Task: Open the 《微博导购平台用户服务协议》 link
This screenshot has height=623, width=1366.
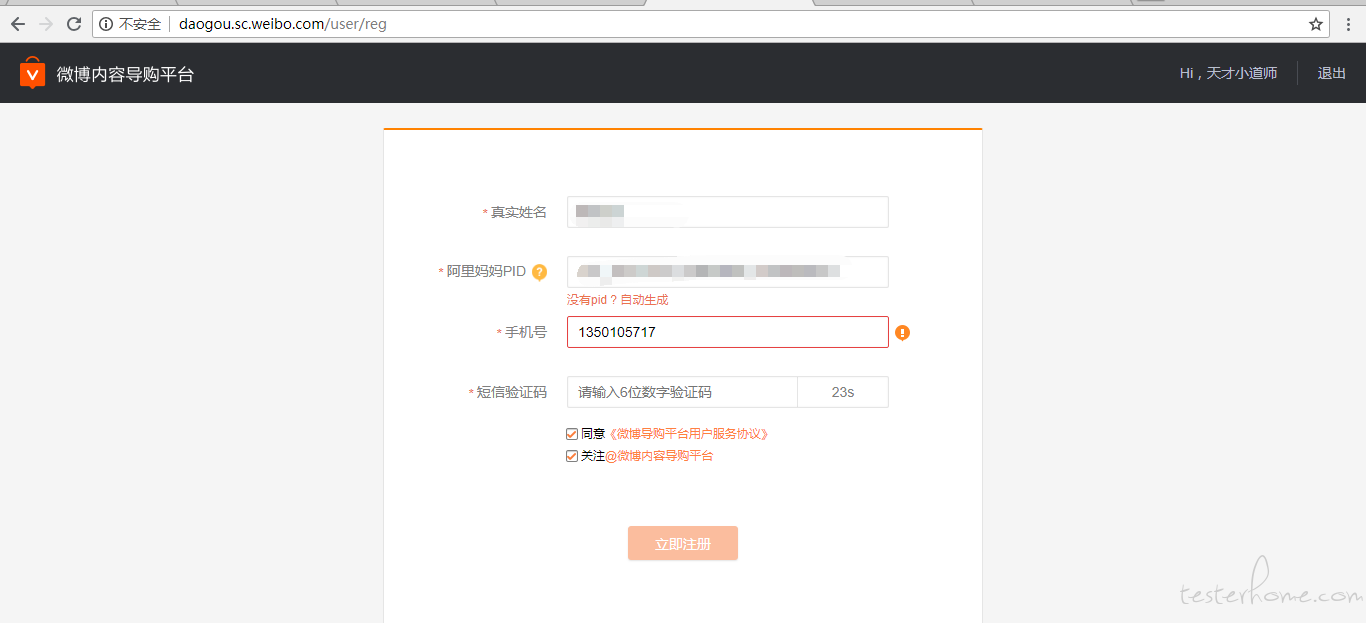Action: [688, 434]
